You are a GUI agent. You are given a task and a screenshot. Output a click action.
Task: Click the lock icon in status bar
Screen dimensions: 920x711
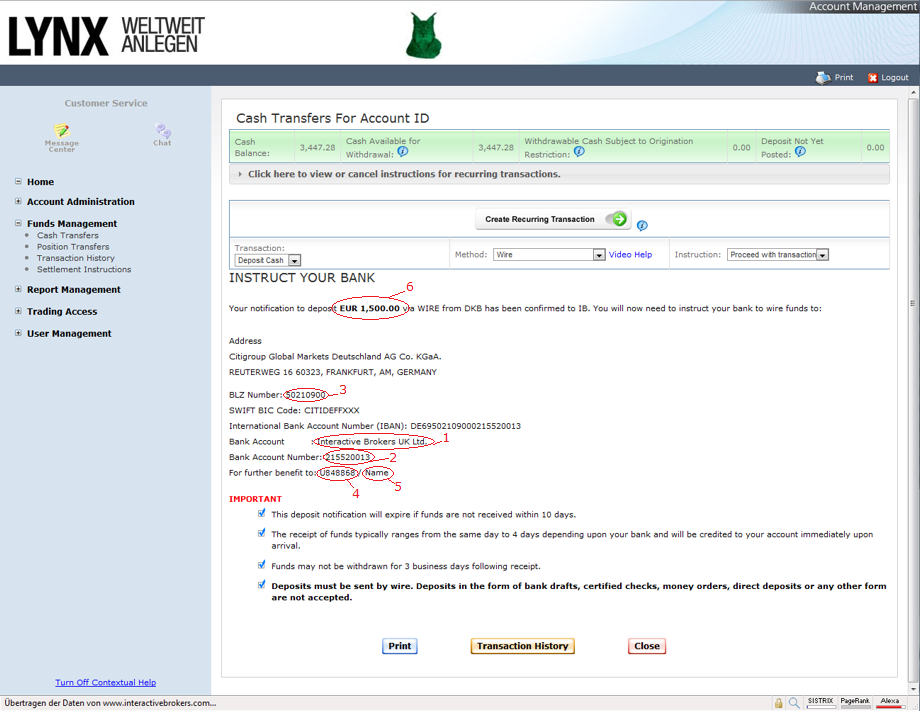778,703
